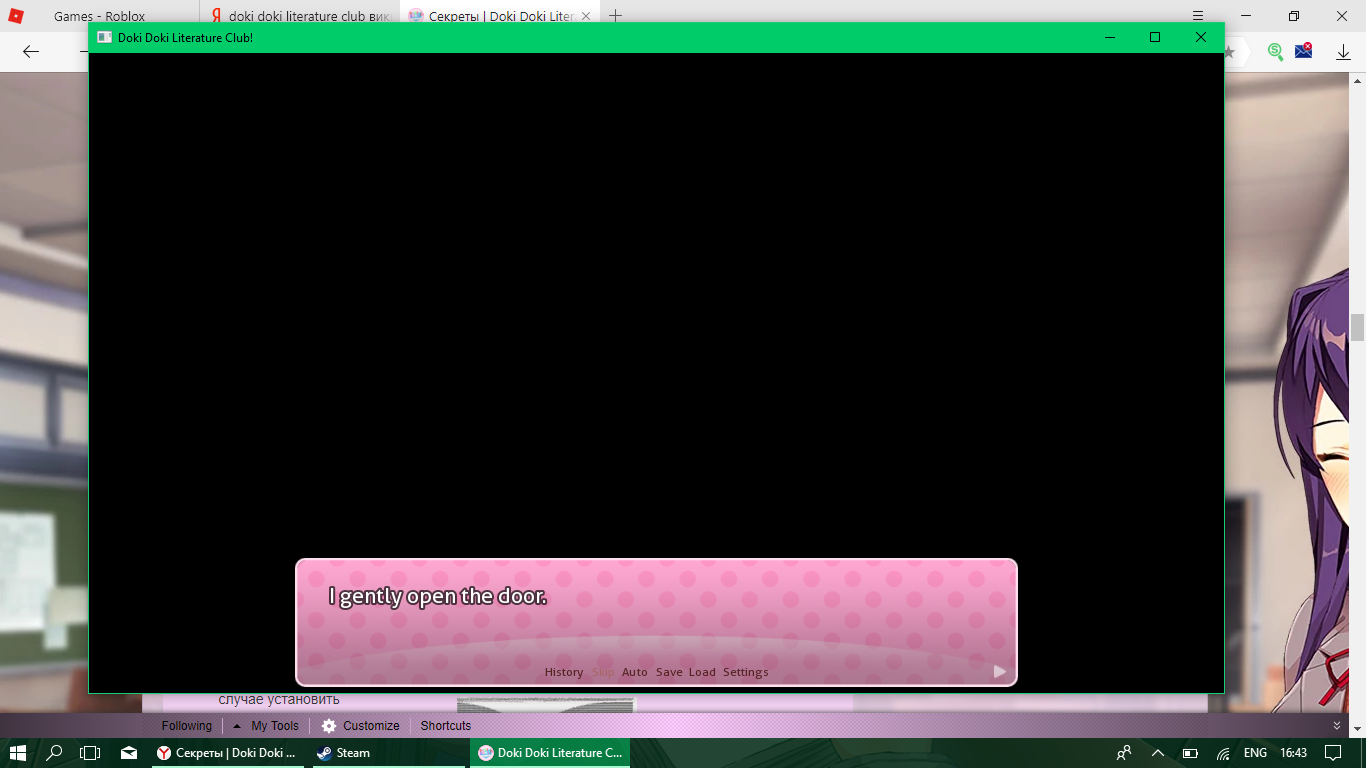Switch to Steam on the taskbar
The width and height of the screenshot is (1366, 768).
click(x=390, y=753)
